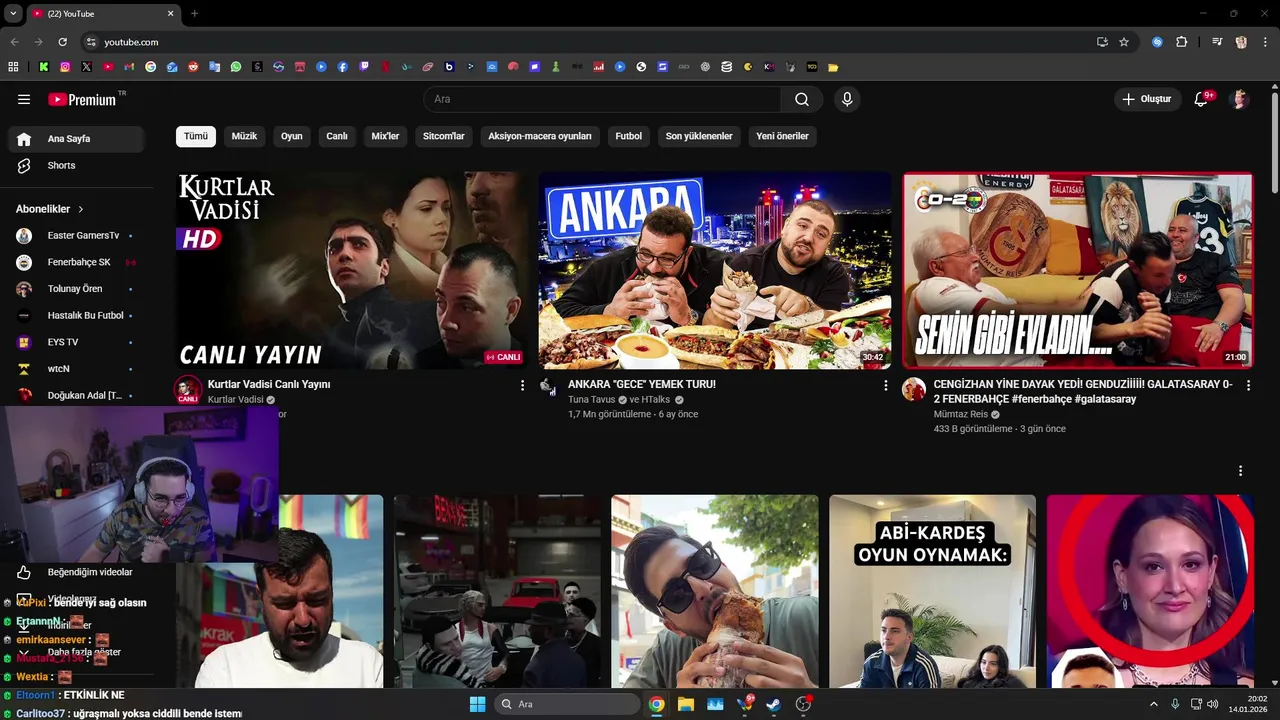This screenshot has width=1280, height=720.
Task: Open the Chrome extensions puzzle icon
Action: [x=1181, y=42]
